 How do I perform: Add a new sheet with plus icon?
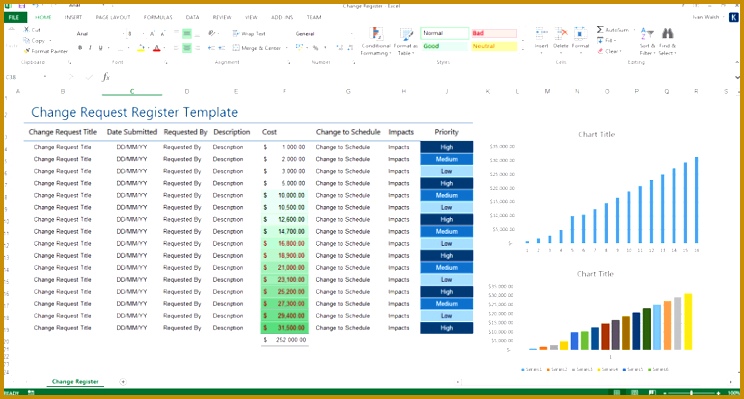(x=123, y=381)
